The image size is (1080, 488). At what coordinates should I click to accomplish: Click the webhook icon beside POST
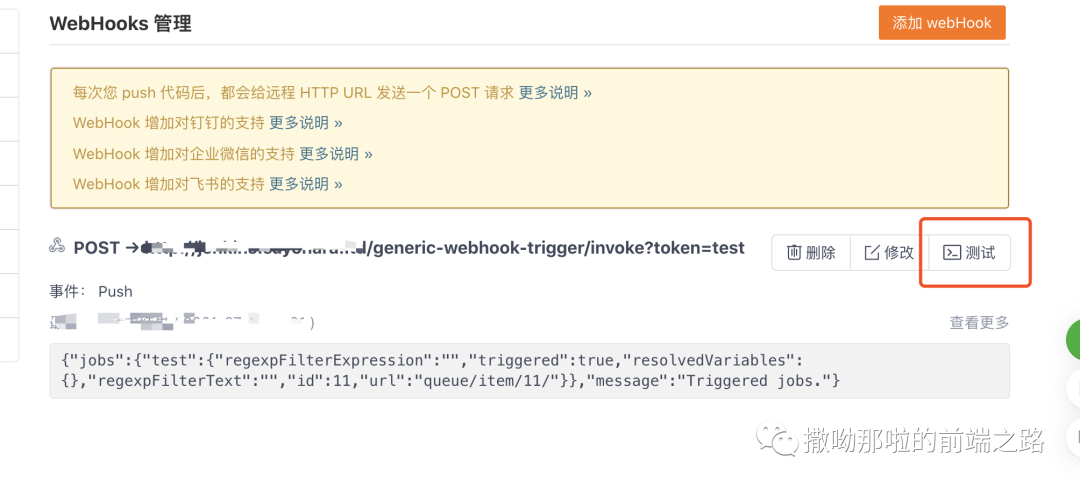pos(57,247)
